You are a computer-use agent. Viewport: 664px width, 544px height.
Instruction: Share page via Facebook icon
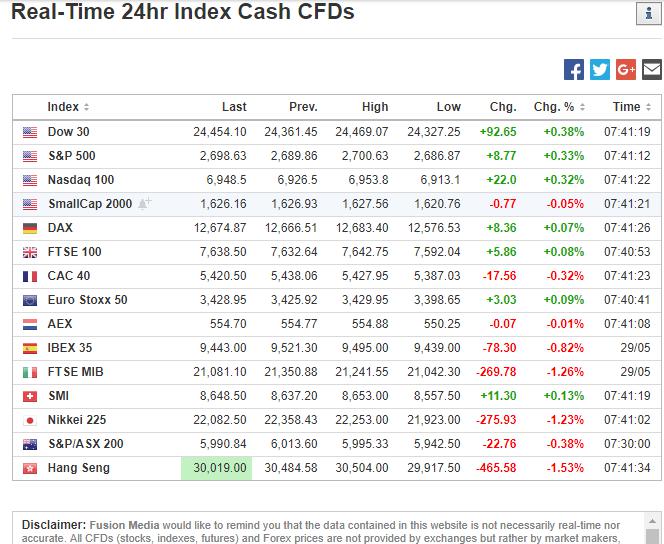point(574,69)
